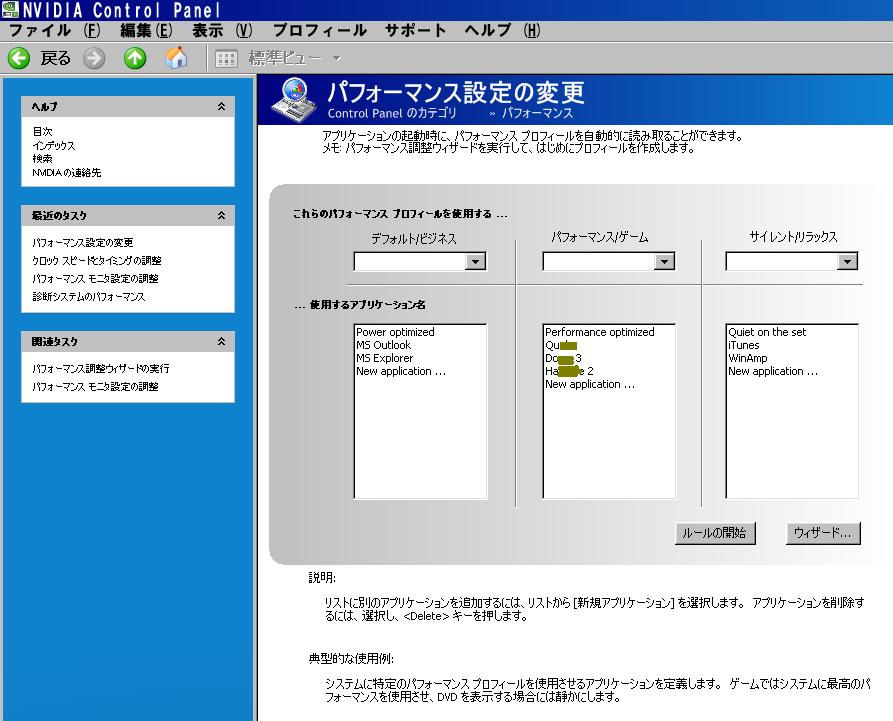Screen dimensions: 893x721
Task: Open the 目次 help link
Action: 42,132
